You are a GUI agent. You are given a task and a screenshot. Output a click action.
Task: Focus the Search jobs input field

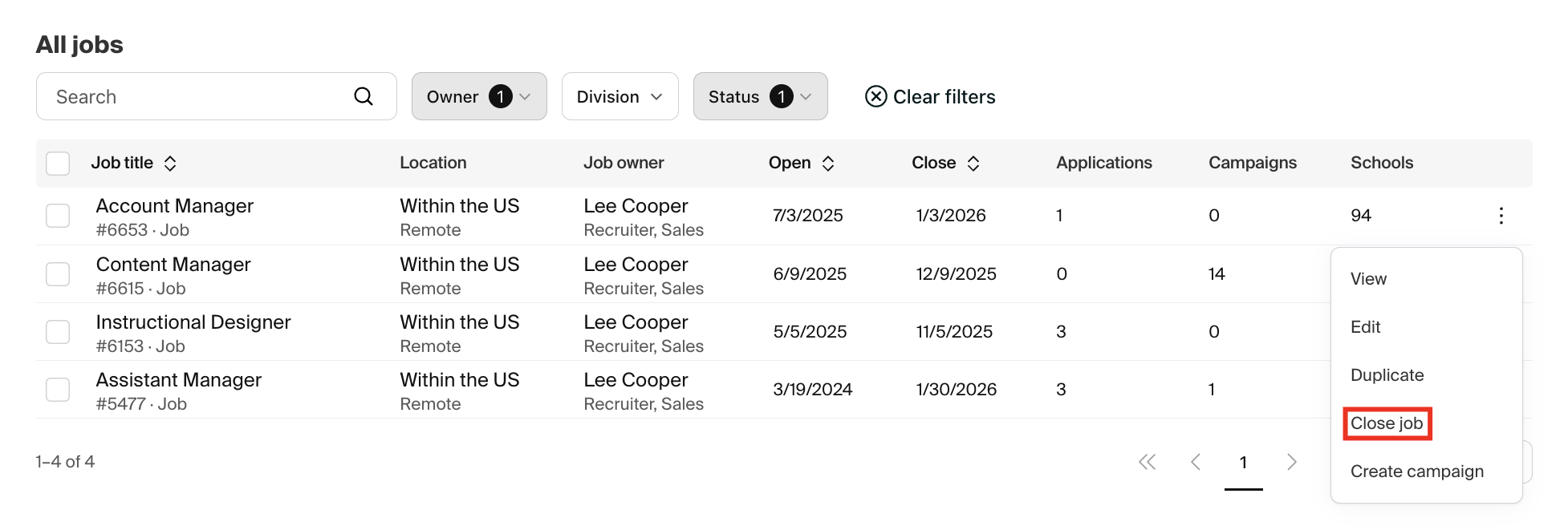pyautogui.click(x=201, y=97)
